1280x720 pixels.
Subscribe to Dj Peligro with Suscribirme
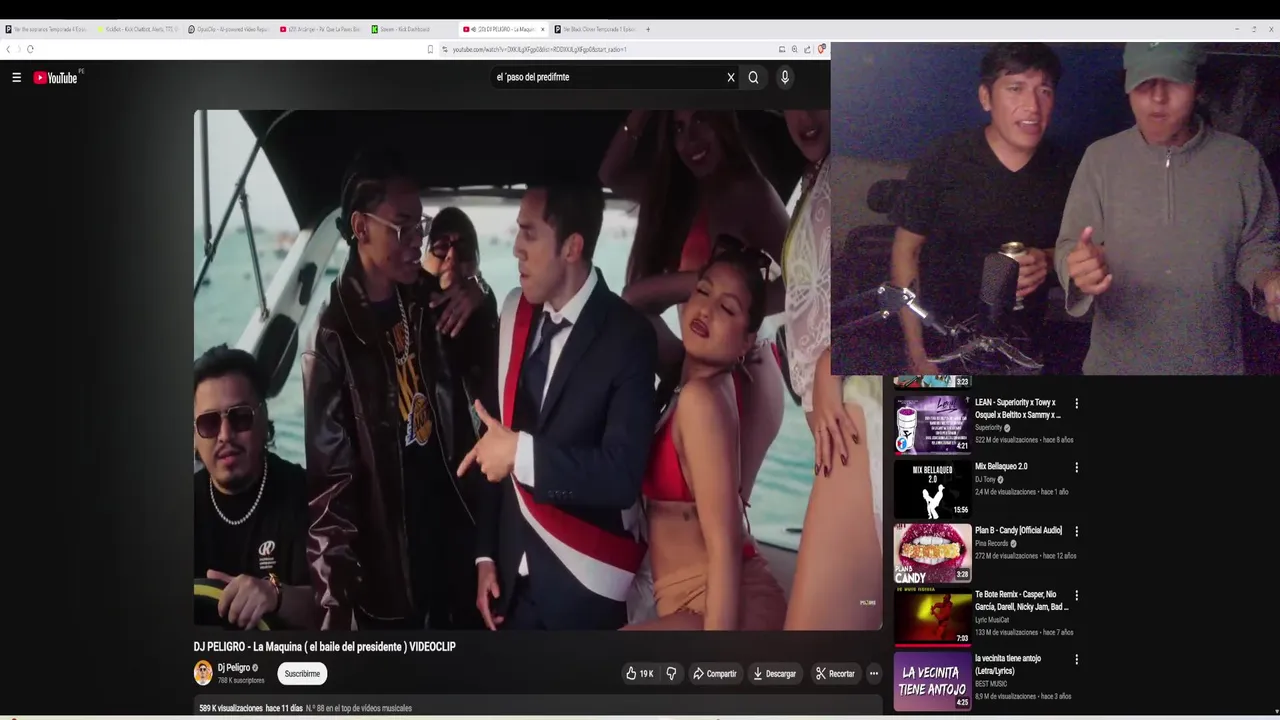(x=302, y=674)
